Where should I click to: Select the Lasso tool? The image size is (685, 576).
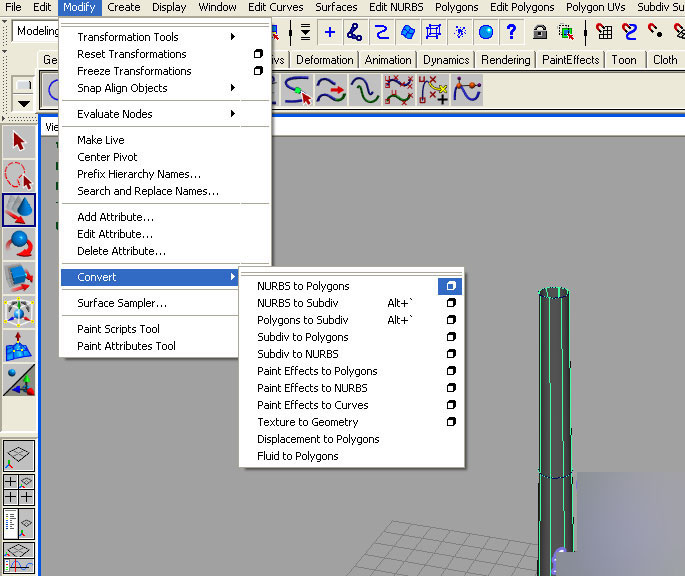coord(19,176)
